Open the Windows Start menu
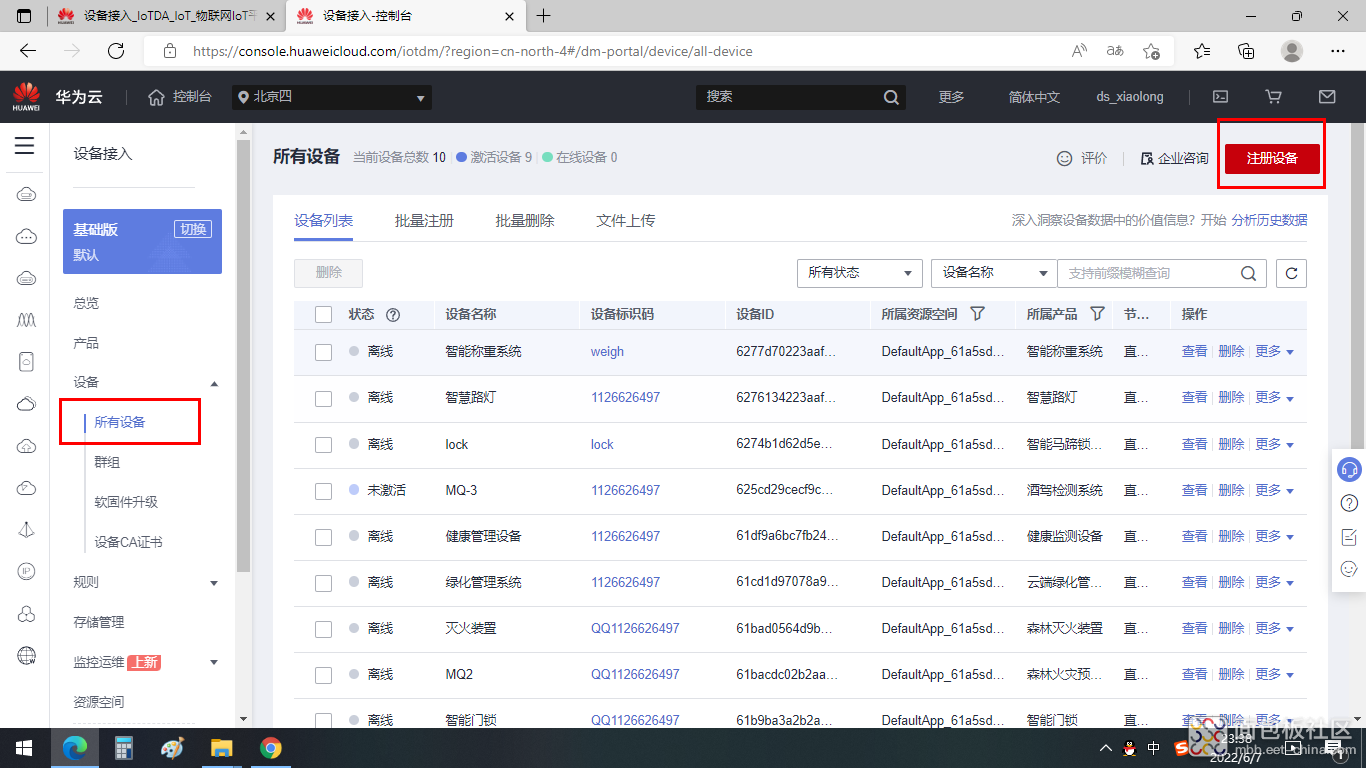 [x=24, y=748]
